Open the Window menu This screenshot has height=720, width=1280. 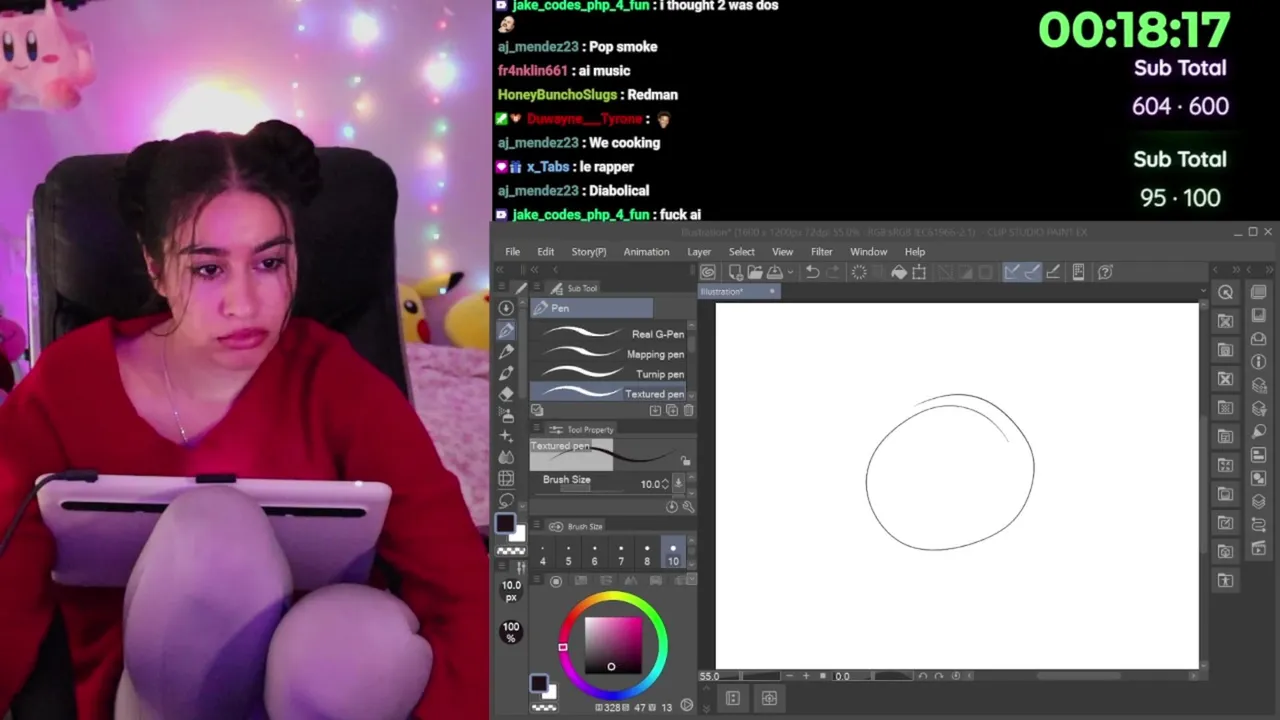868,252
